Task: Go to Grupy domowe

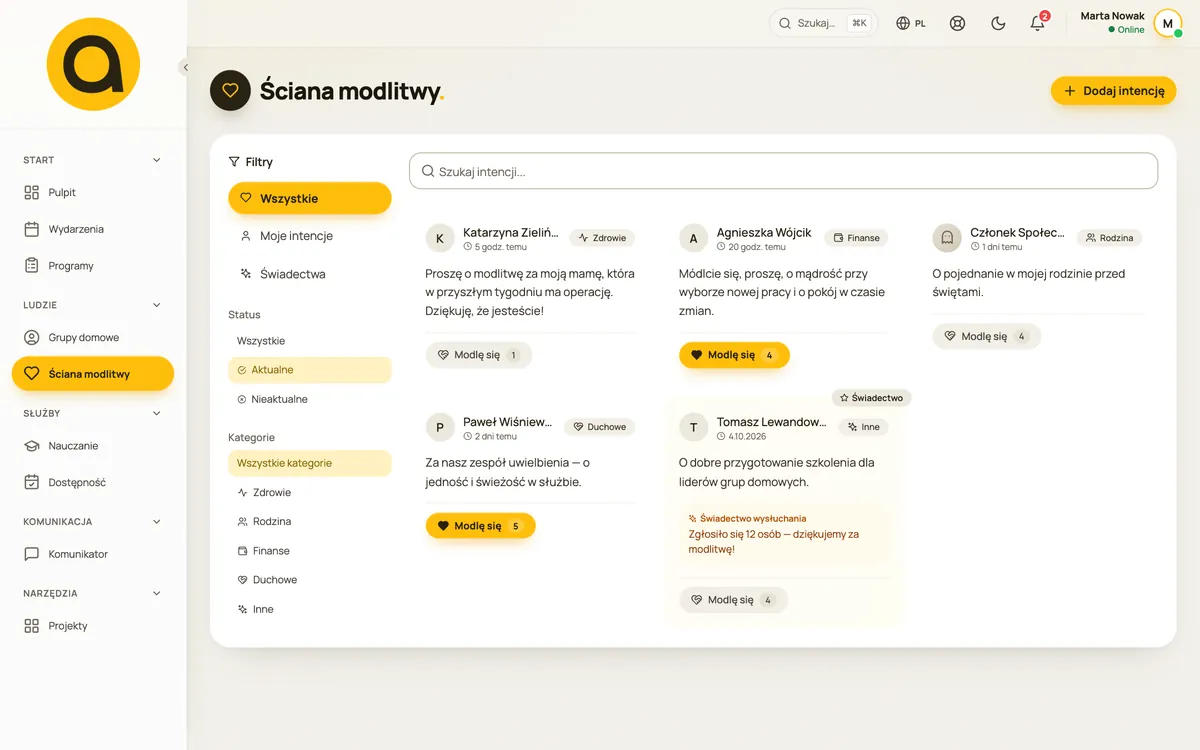Action: [x=93, y=337]
